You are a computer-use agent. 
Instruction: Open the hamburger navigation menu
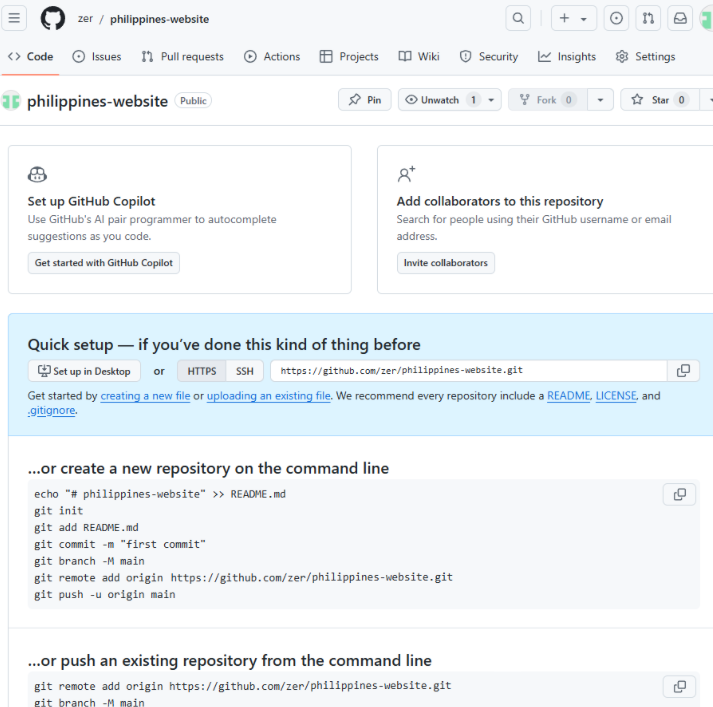(x=16, y=18)
